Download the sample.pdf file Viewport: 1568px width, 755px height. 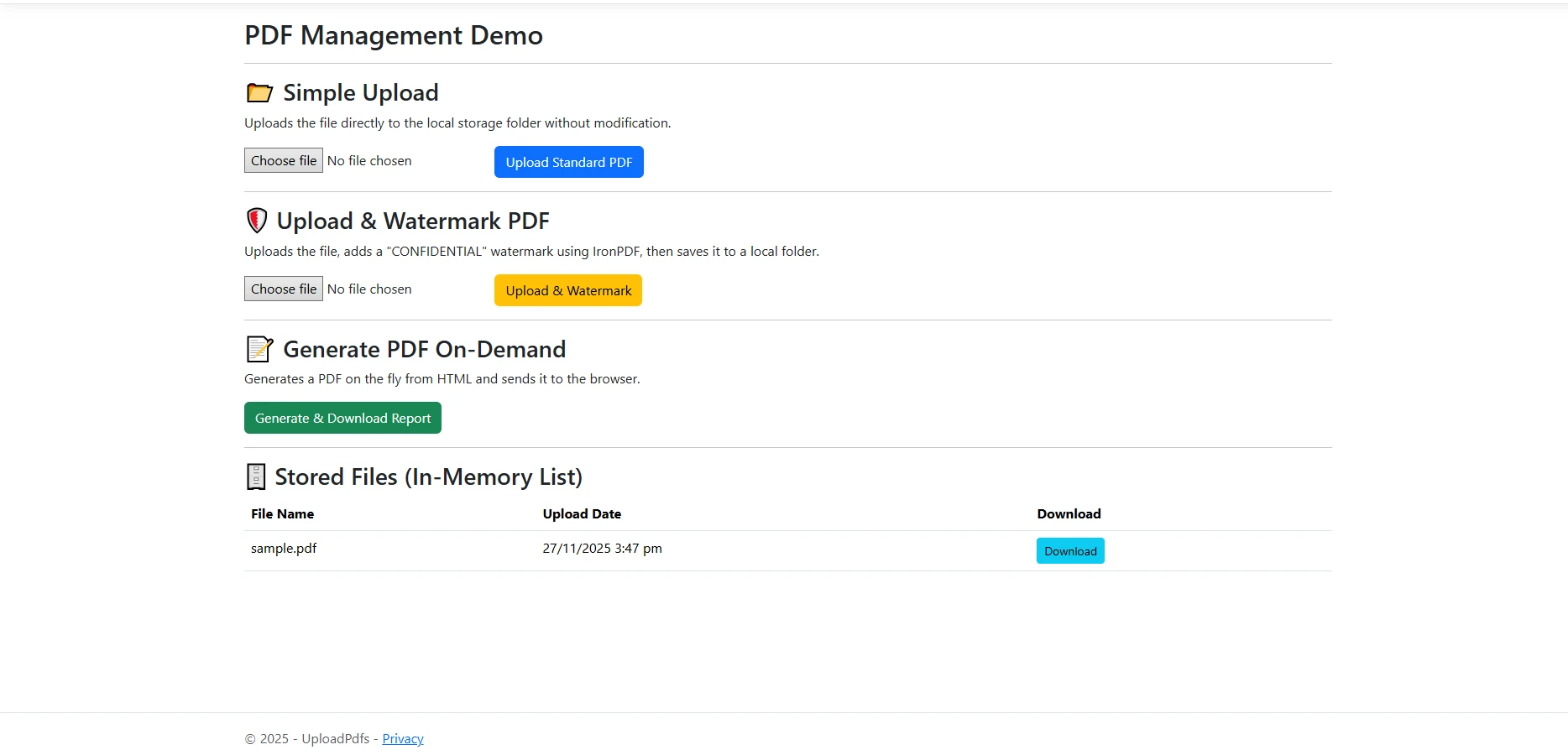click(1069, 550)
